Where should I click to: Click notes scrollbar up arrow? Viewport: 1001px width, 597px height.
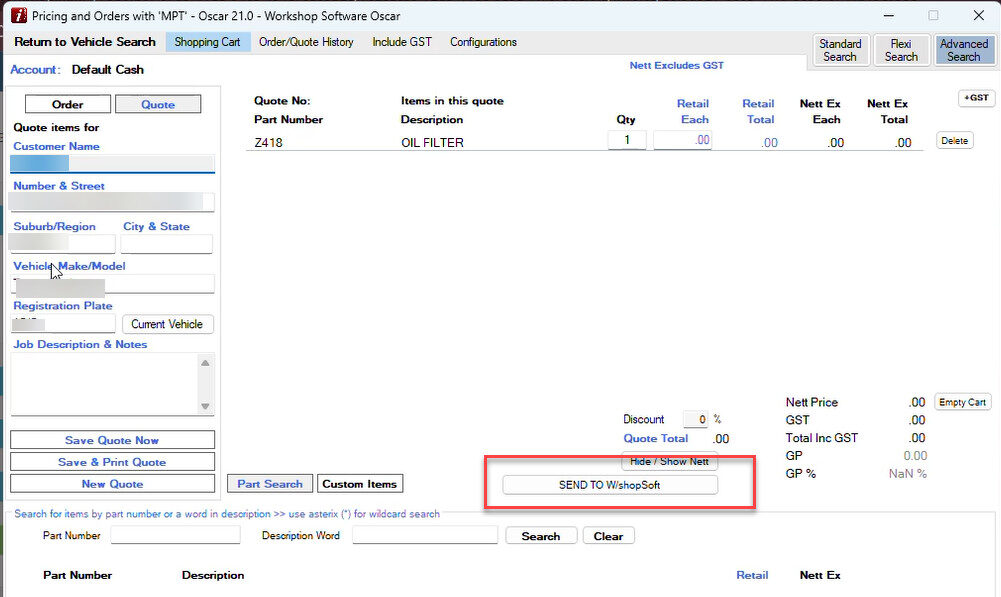(x=205, y=363)
